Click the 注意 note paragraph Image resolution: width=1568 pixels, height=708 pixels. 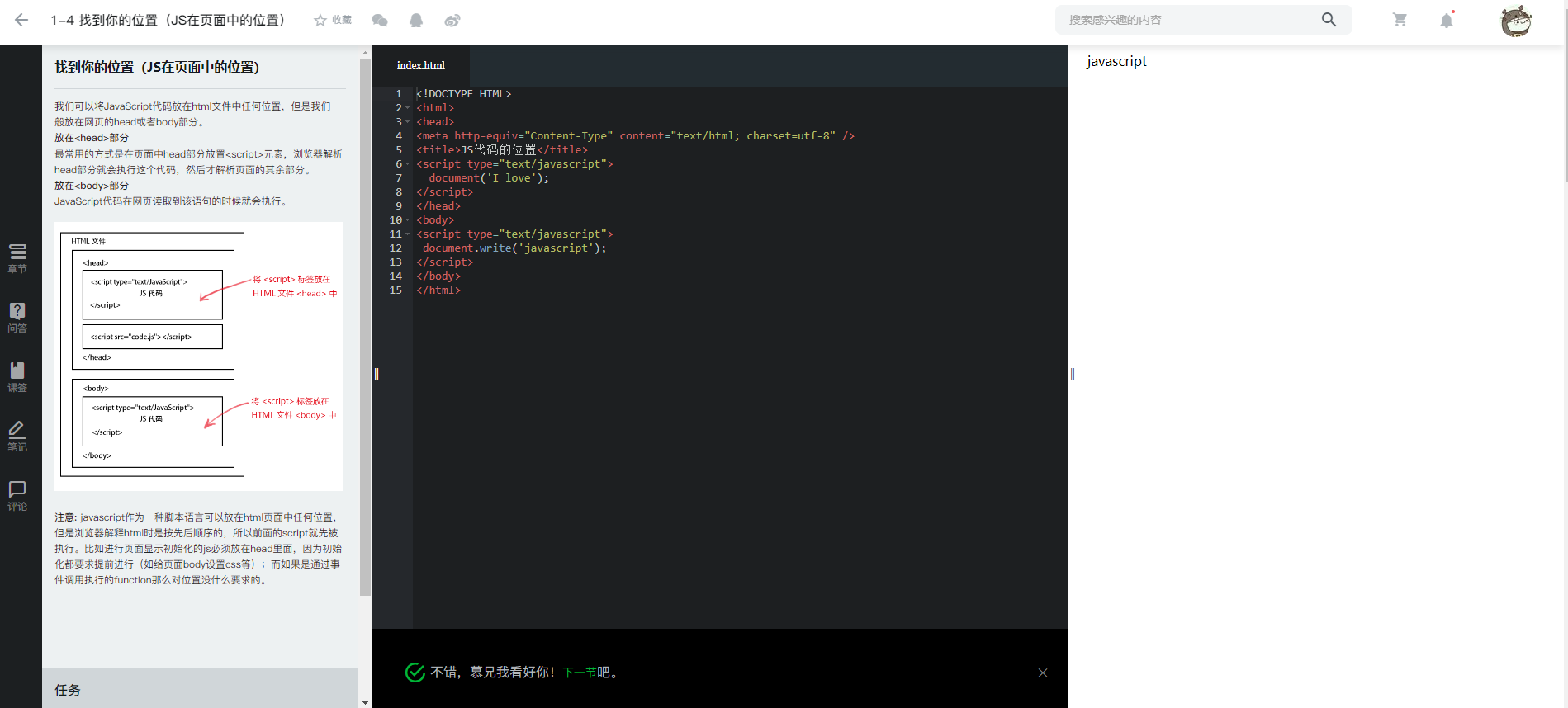198,549
